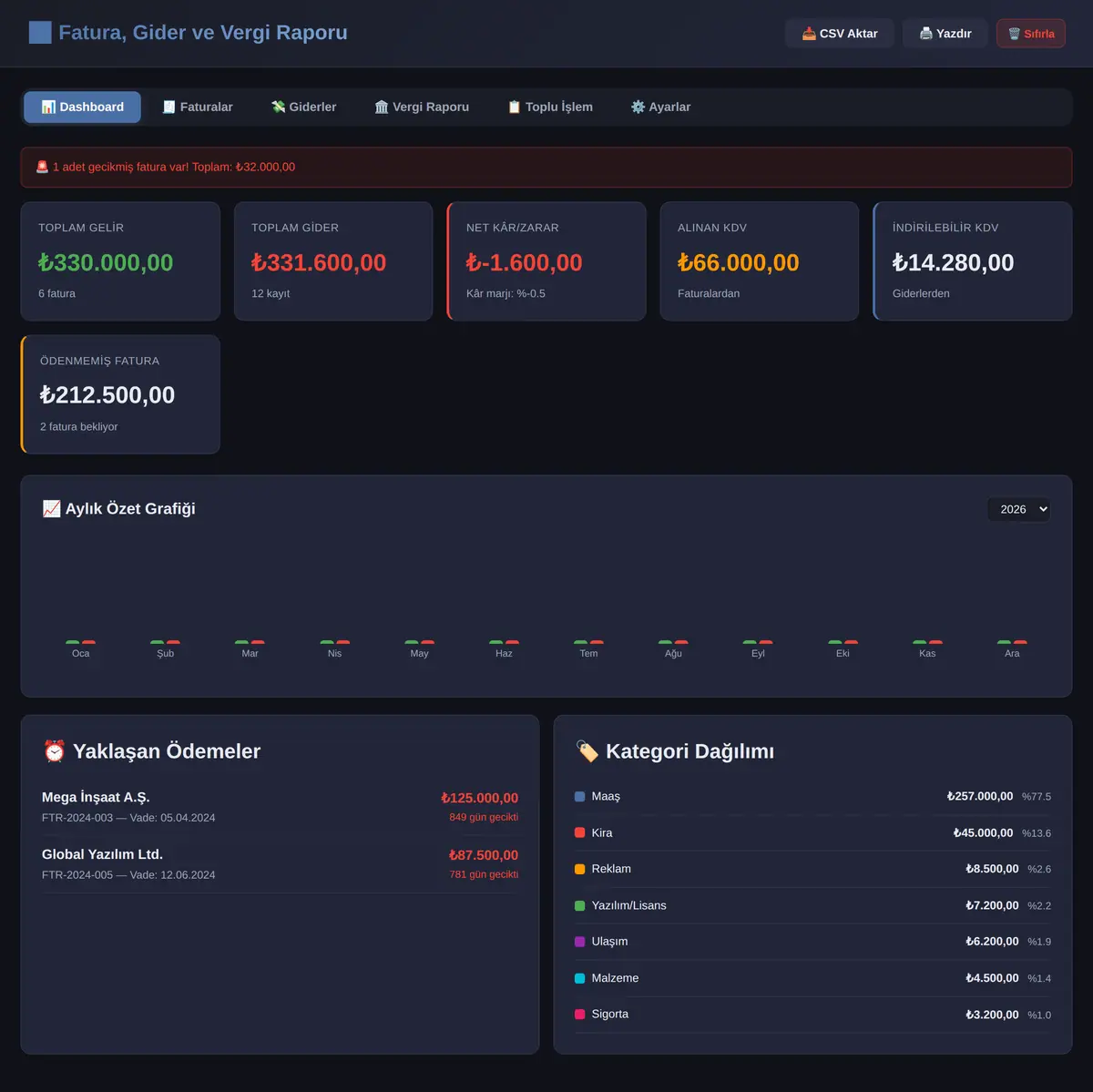Click the Oca month label in chart

(x=81, y=653)
